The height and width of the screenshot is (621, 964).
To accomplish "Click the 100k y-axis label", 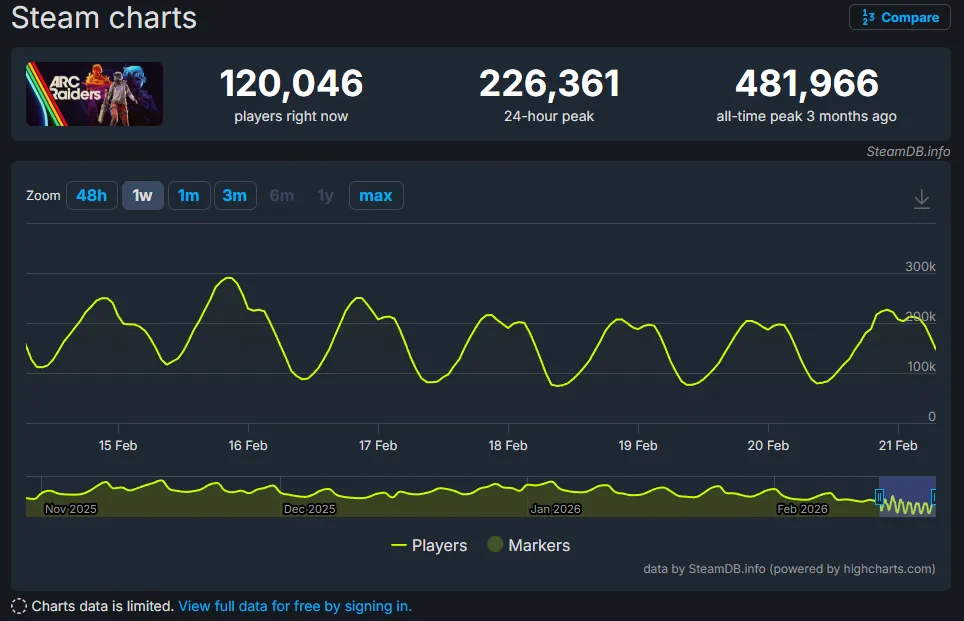I will click(921, 366).
